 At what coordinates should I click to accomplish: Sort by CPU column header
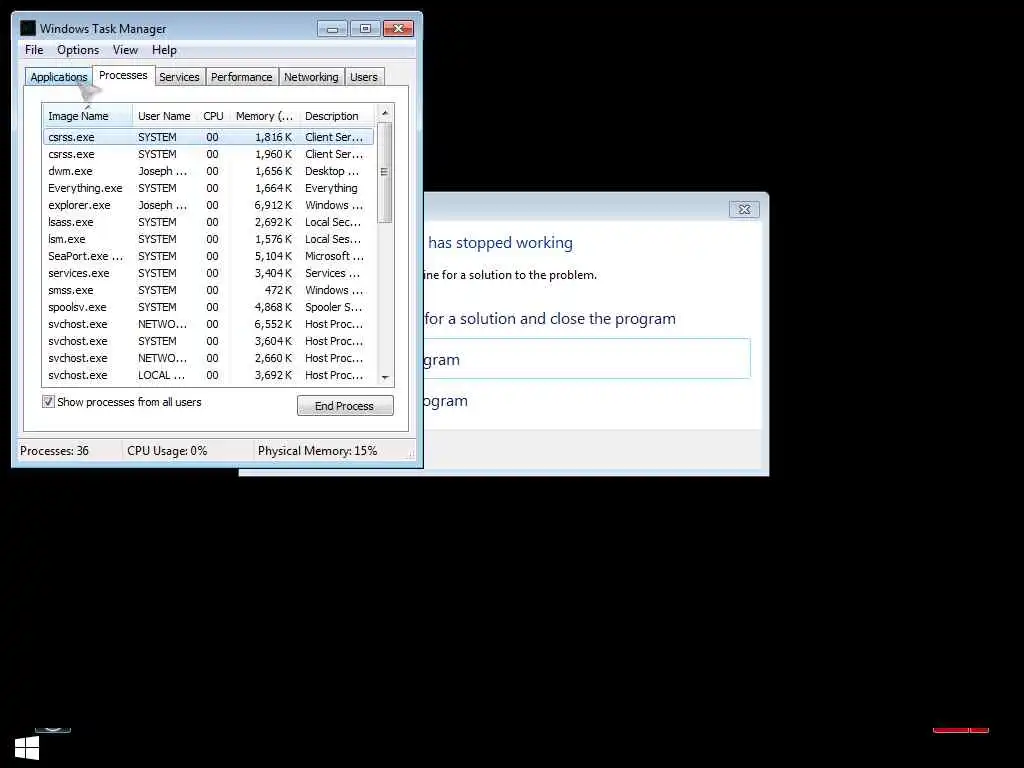[x=214, y=116]
